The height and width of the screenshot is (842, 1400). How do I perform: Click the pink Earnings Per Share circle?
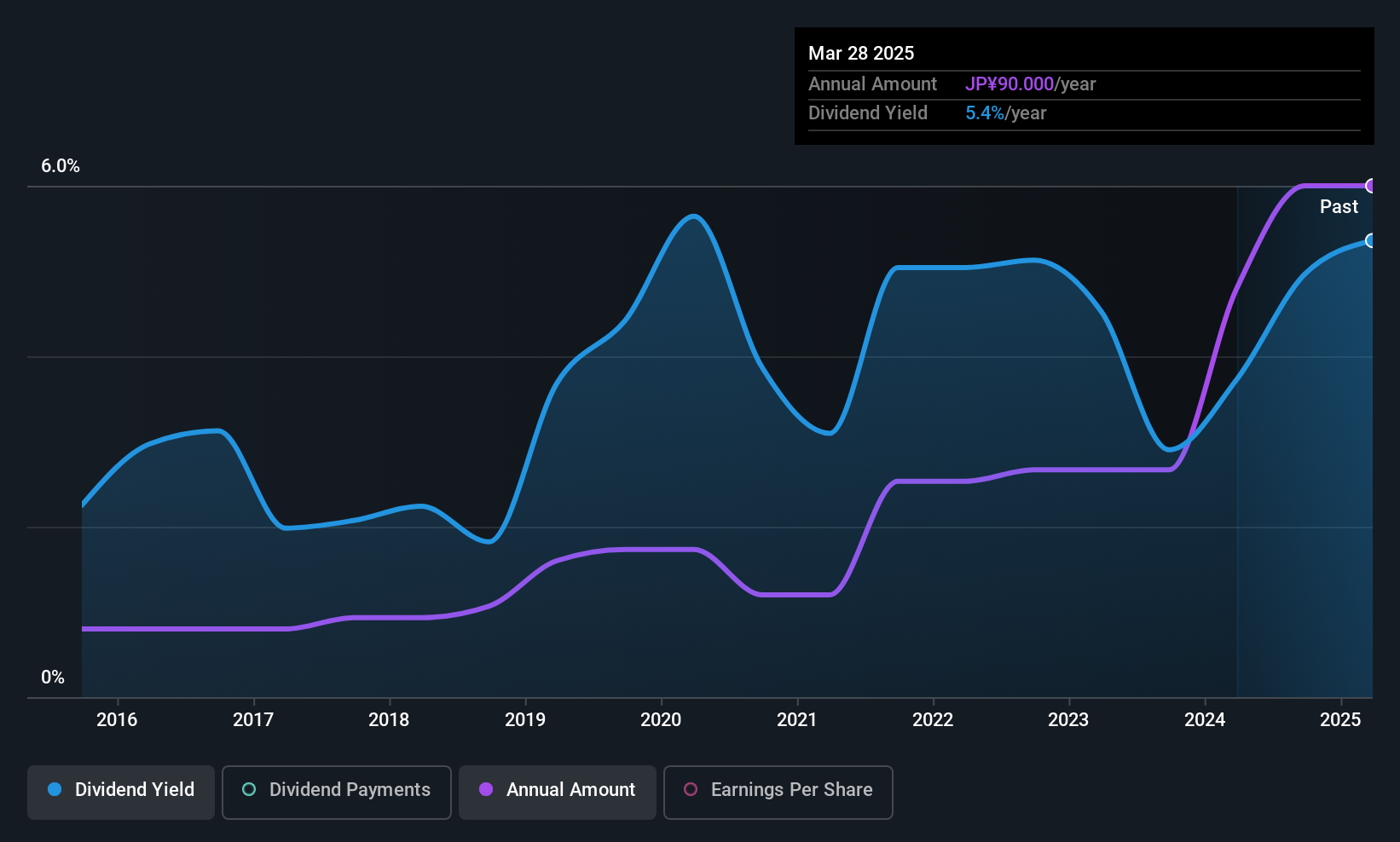click(691, 790)
